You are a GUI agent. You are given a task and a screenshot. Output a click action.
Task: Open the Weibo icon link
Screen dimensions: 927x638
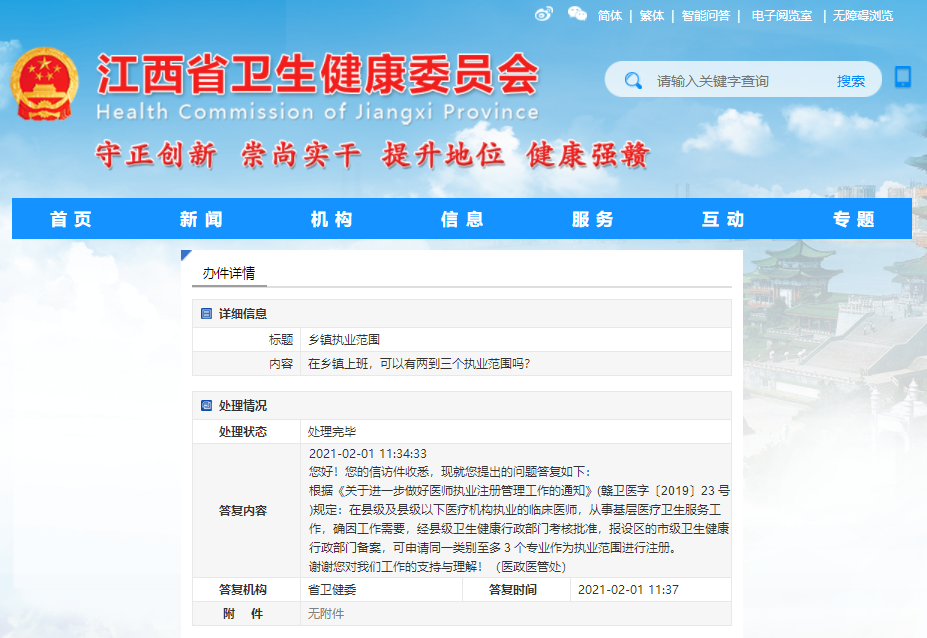click(543, 14)
